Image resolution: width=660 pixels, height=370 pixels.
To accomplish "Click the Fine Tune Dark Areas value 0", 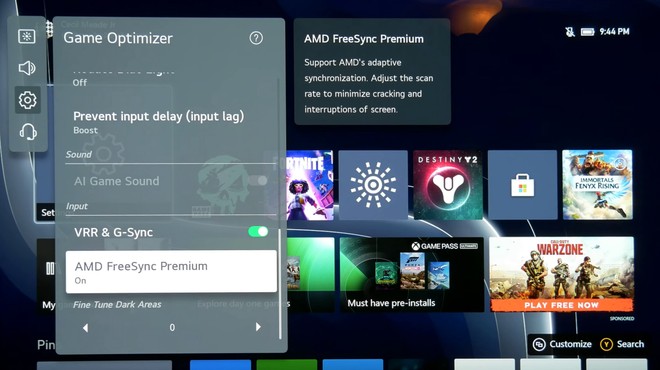I will tap(172, 327).
